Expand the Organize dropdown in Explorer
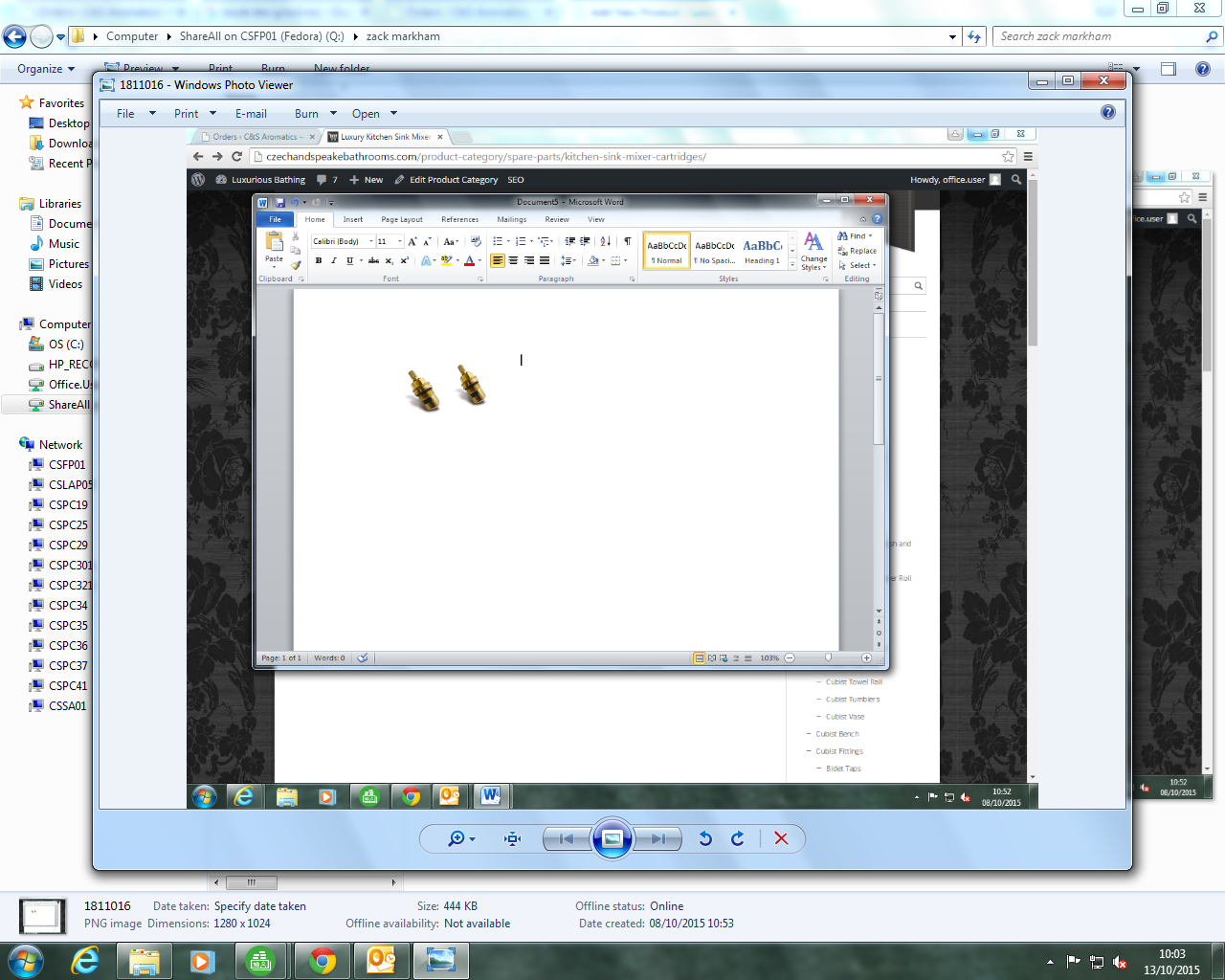1225x980 pixels. pyautogui.click(x=45, y=69)
